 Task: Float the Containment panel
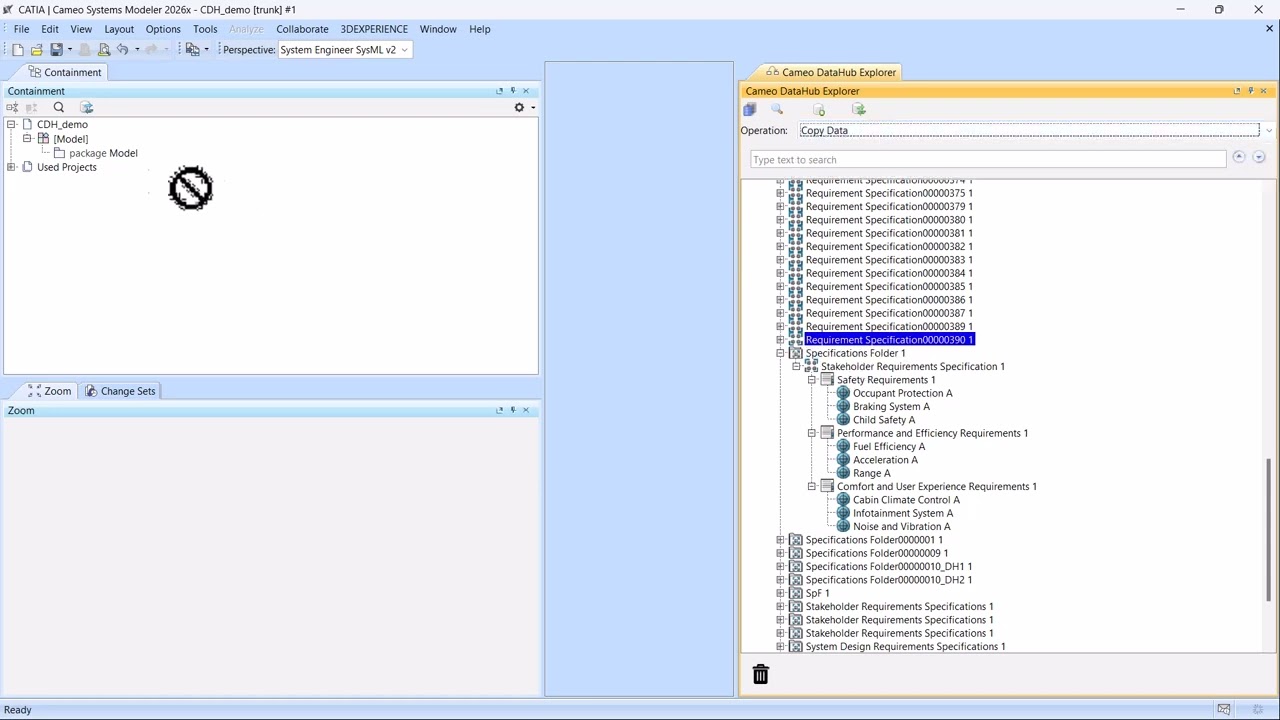click(x=500, y=91)
